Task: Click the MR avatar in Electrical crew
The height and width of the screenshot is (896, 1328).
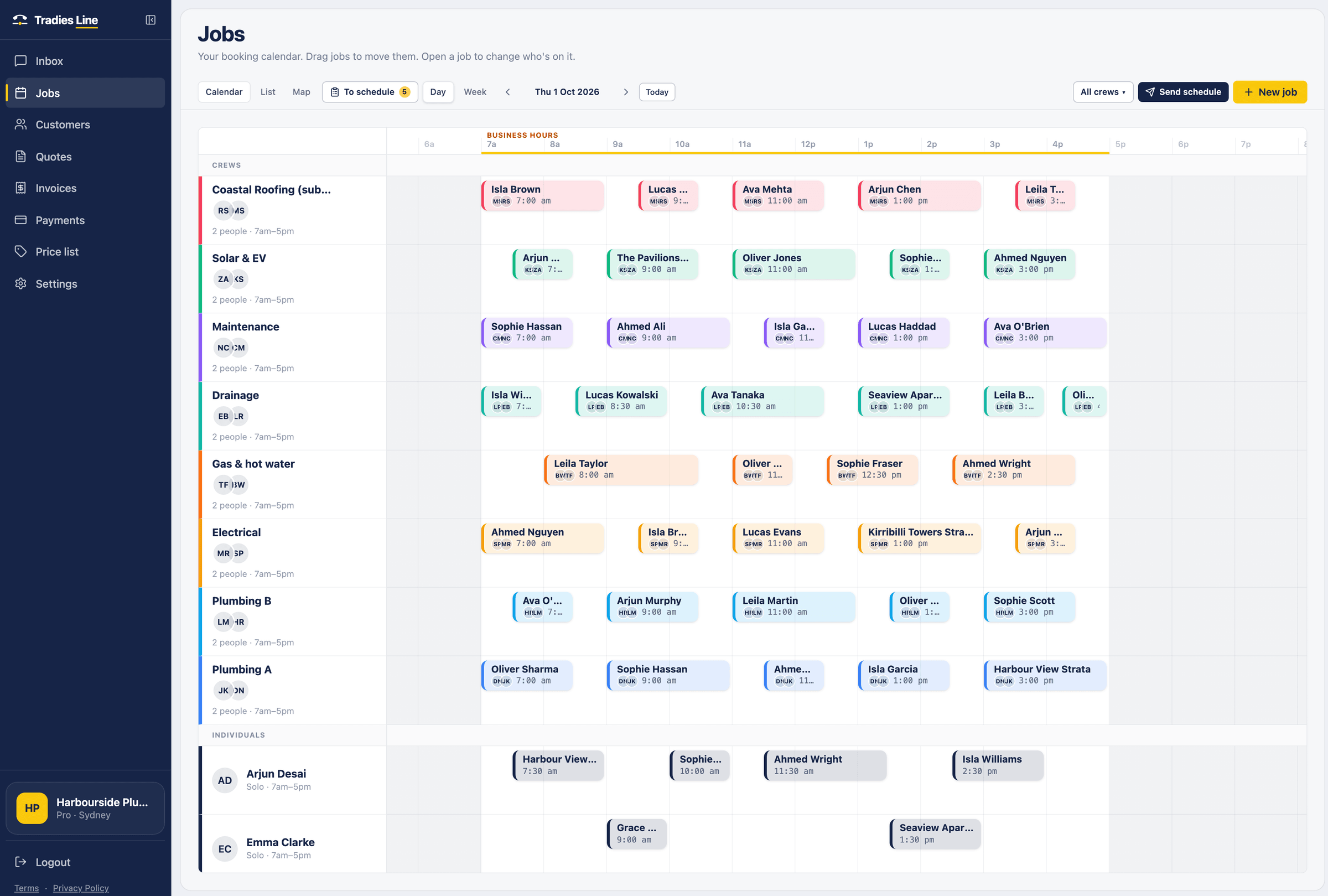Action: click(223, 553)
